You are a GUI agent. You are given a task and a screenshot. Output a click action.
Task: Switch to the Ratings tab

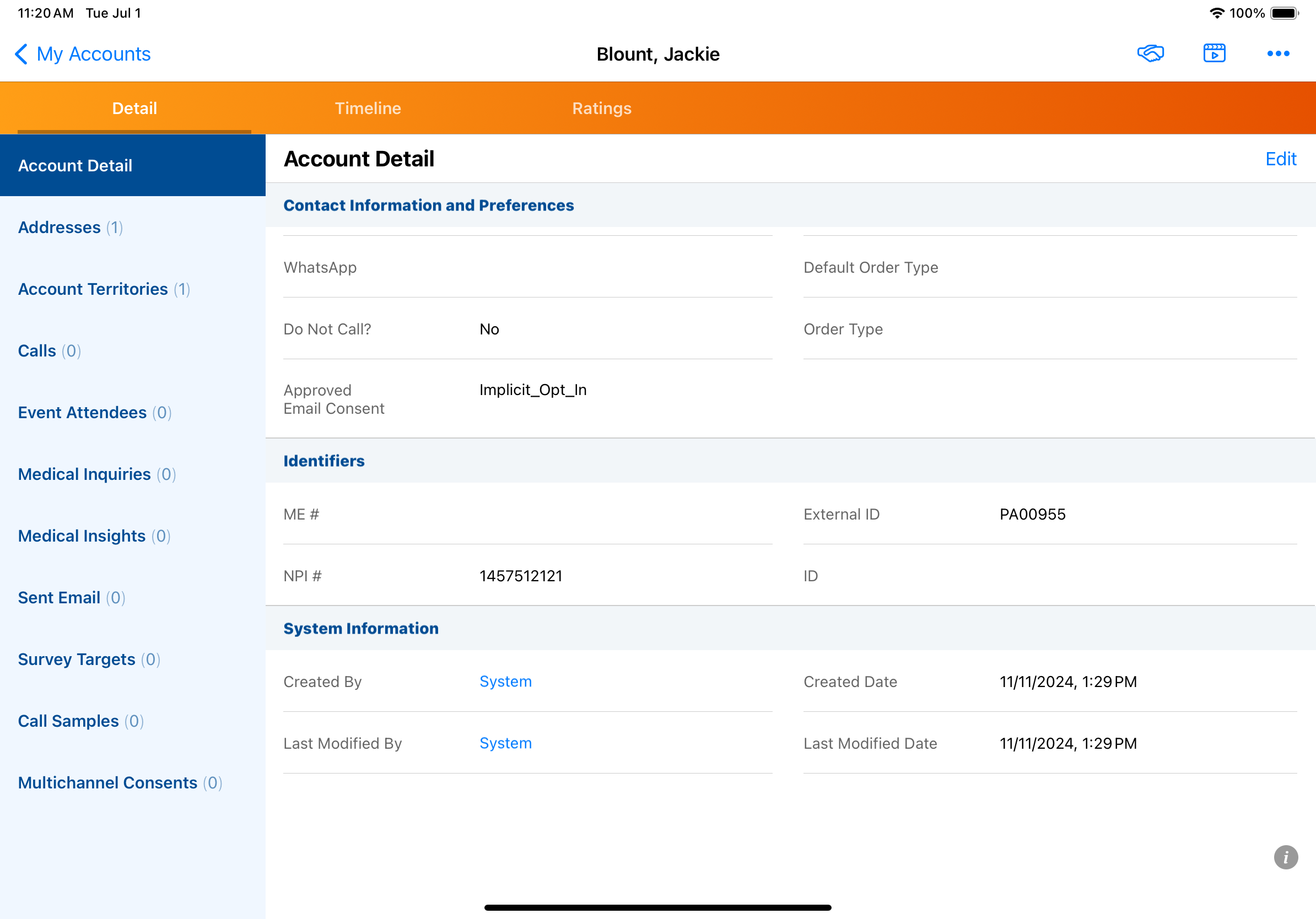coord(601,109)
